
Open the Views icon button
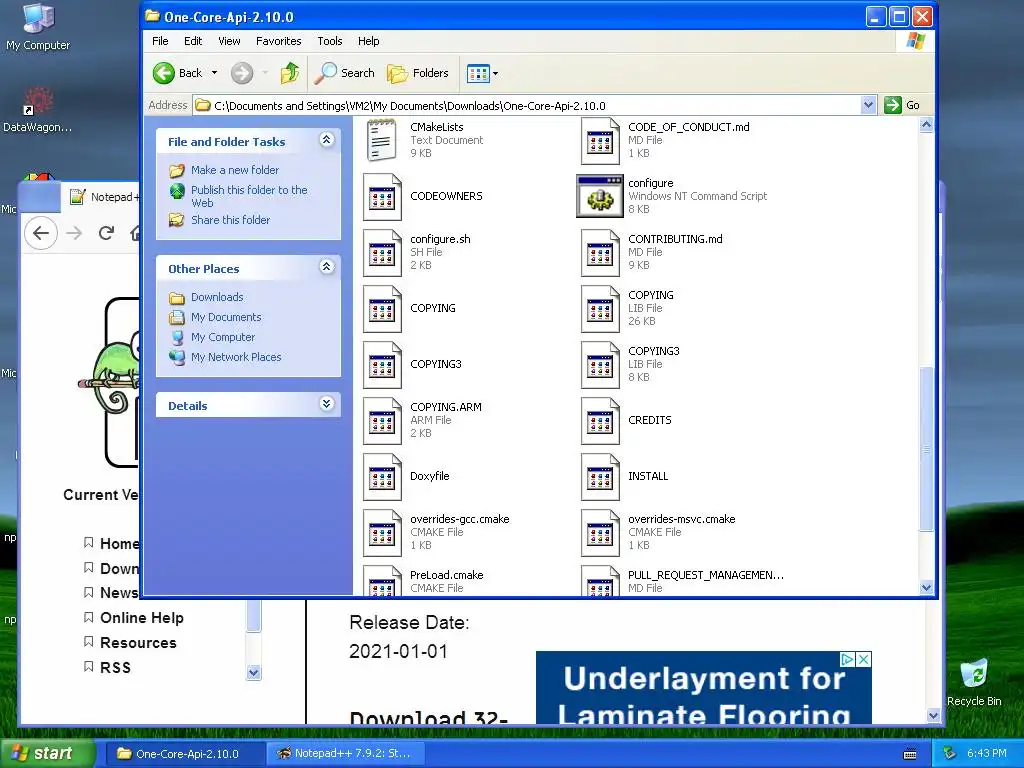pos(478,73)
